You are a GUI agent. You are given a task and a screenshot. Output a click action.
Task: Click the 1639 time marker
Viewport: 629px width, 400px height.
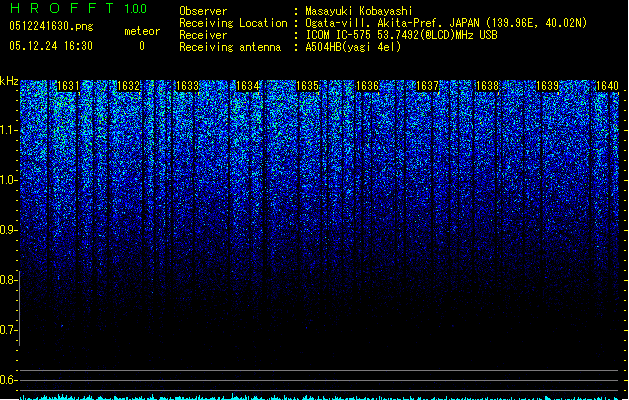548,86
